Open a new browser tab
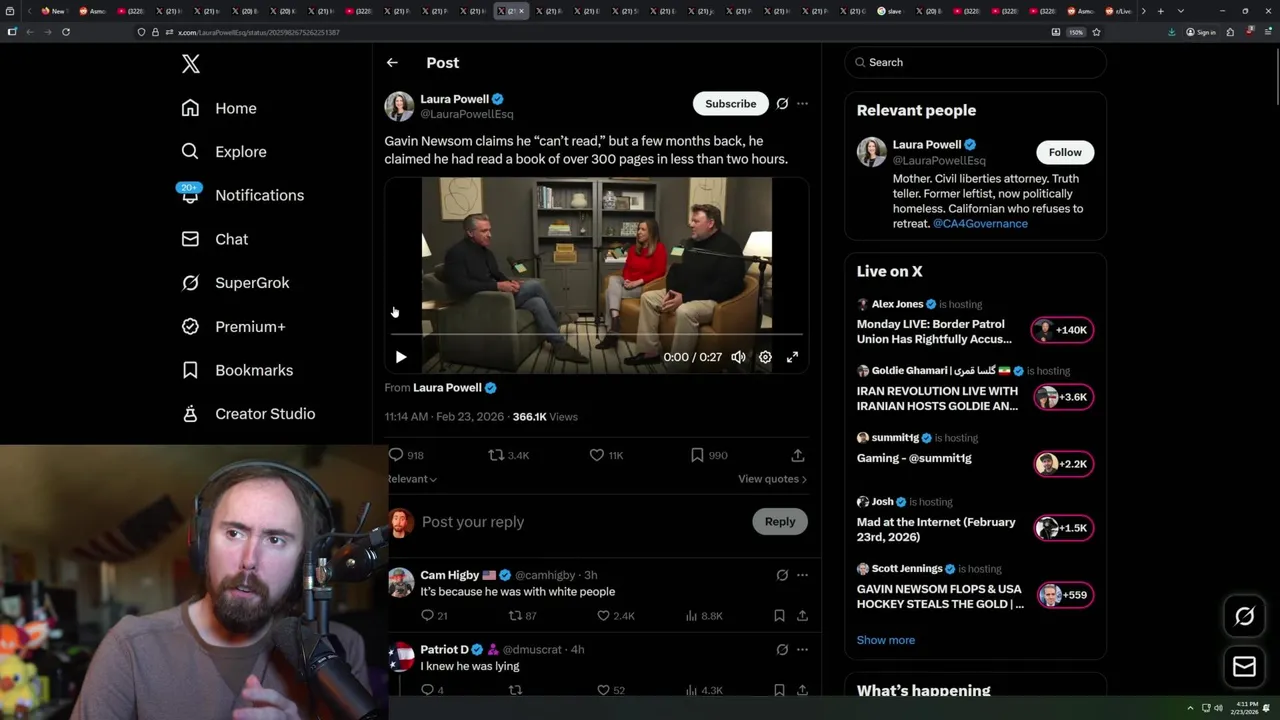 (1160, 11)
